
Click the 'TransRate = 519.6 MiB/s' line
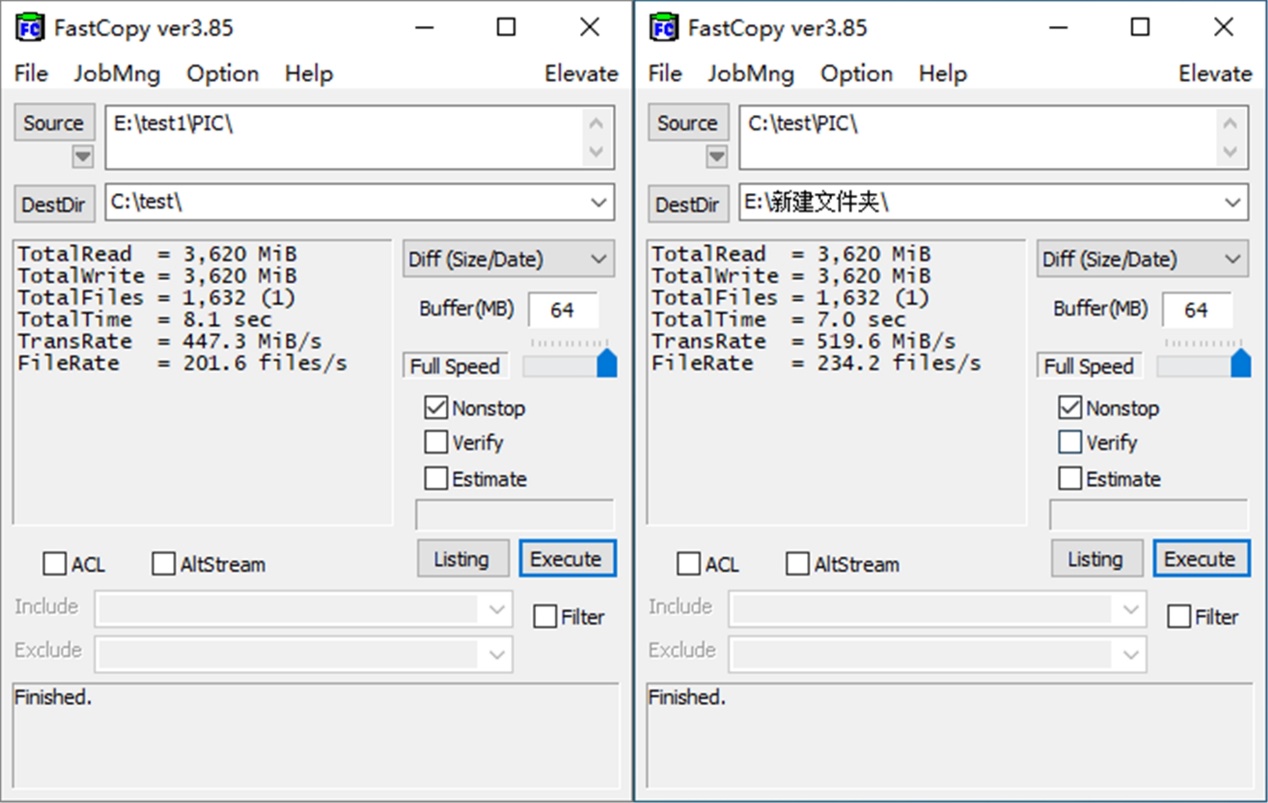(803, 342)
